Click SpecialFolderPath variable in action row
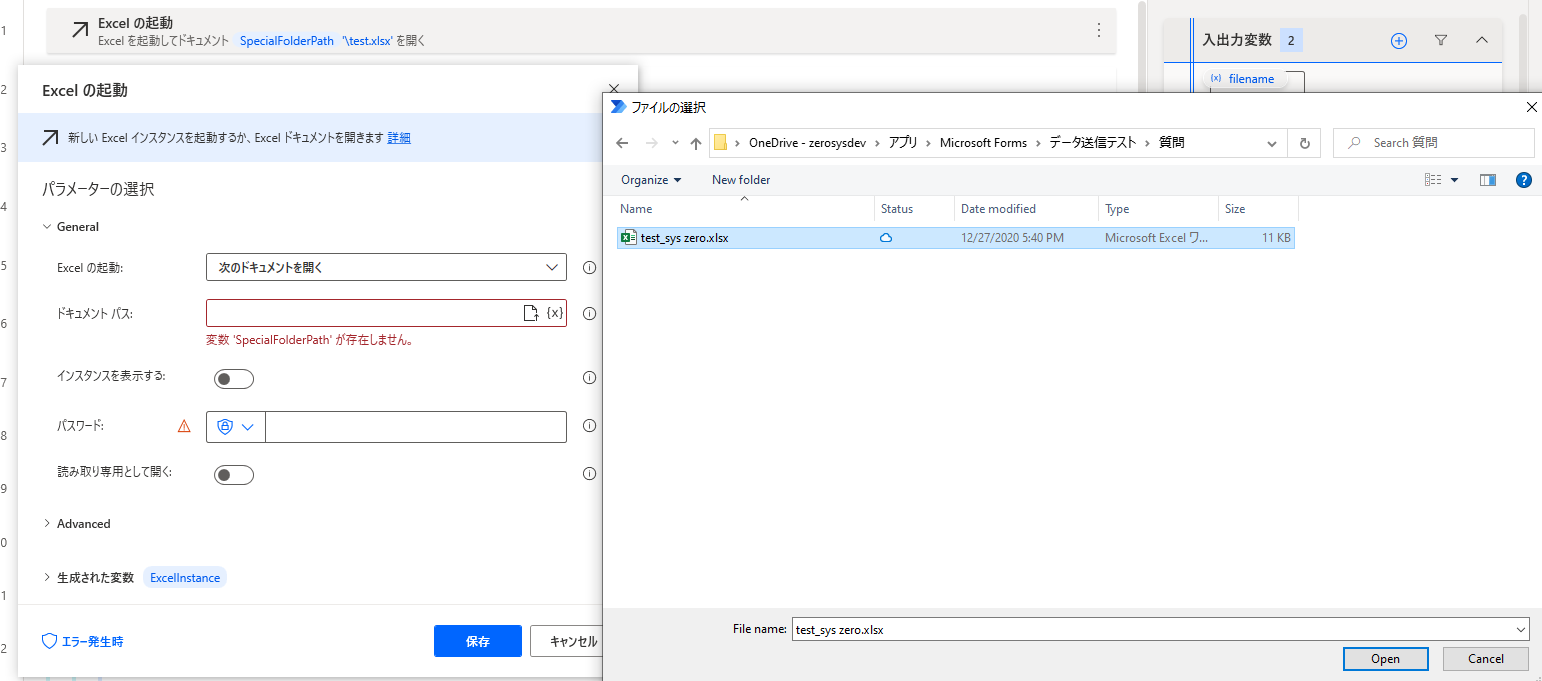The width and height of the screenshot is (1542, 681). tap(287, 41)
